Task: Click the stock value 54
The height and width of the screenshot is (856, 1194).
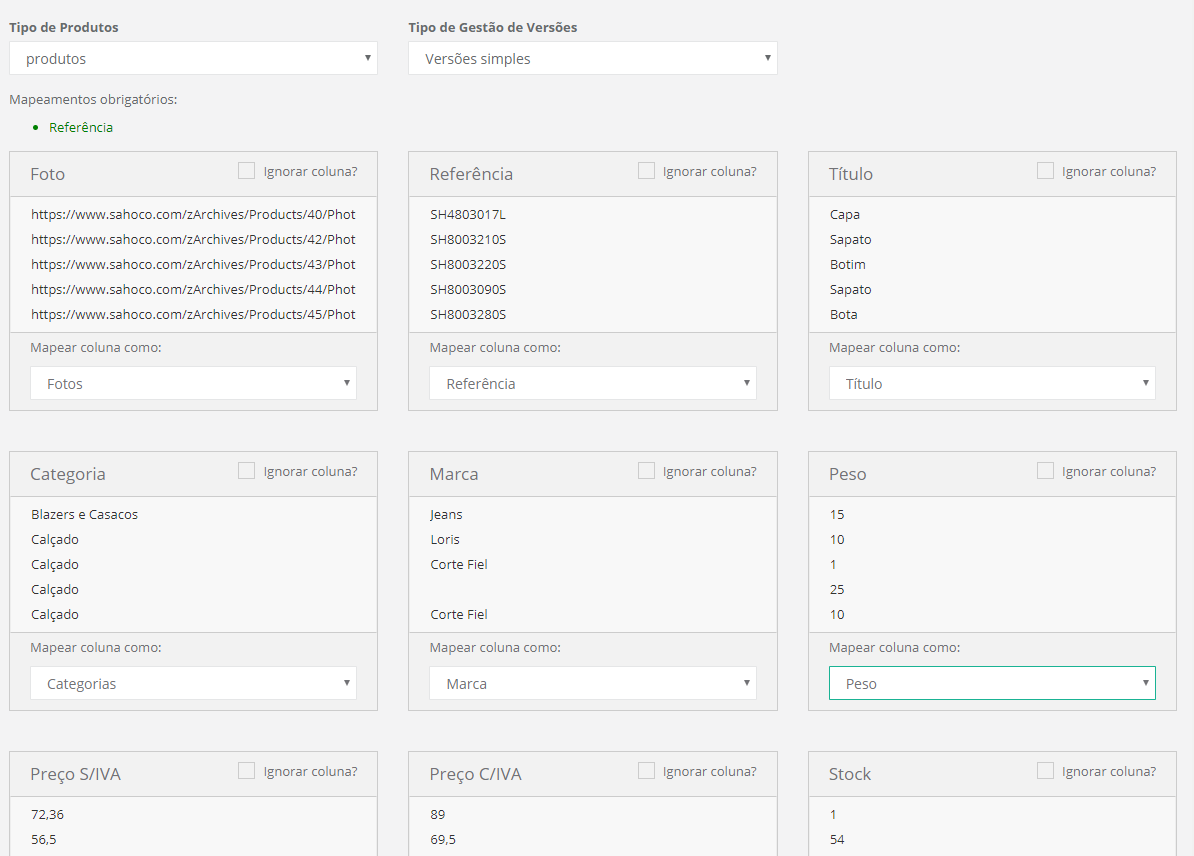Action: [837, 840]
